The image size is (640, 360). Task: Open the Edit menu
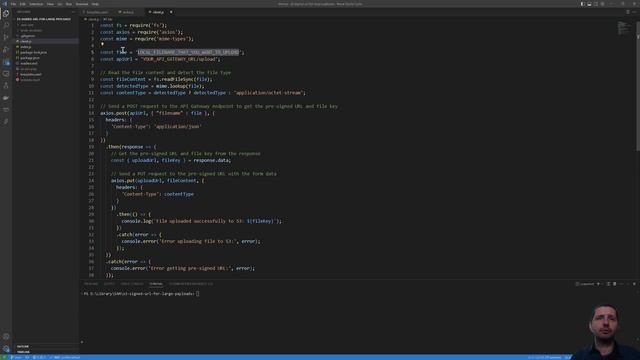point(22,4)
